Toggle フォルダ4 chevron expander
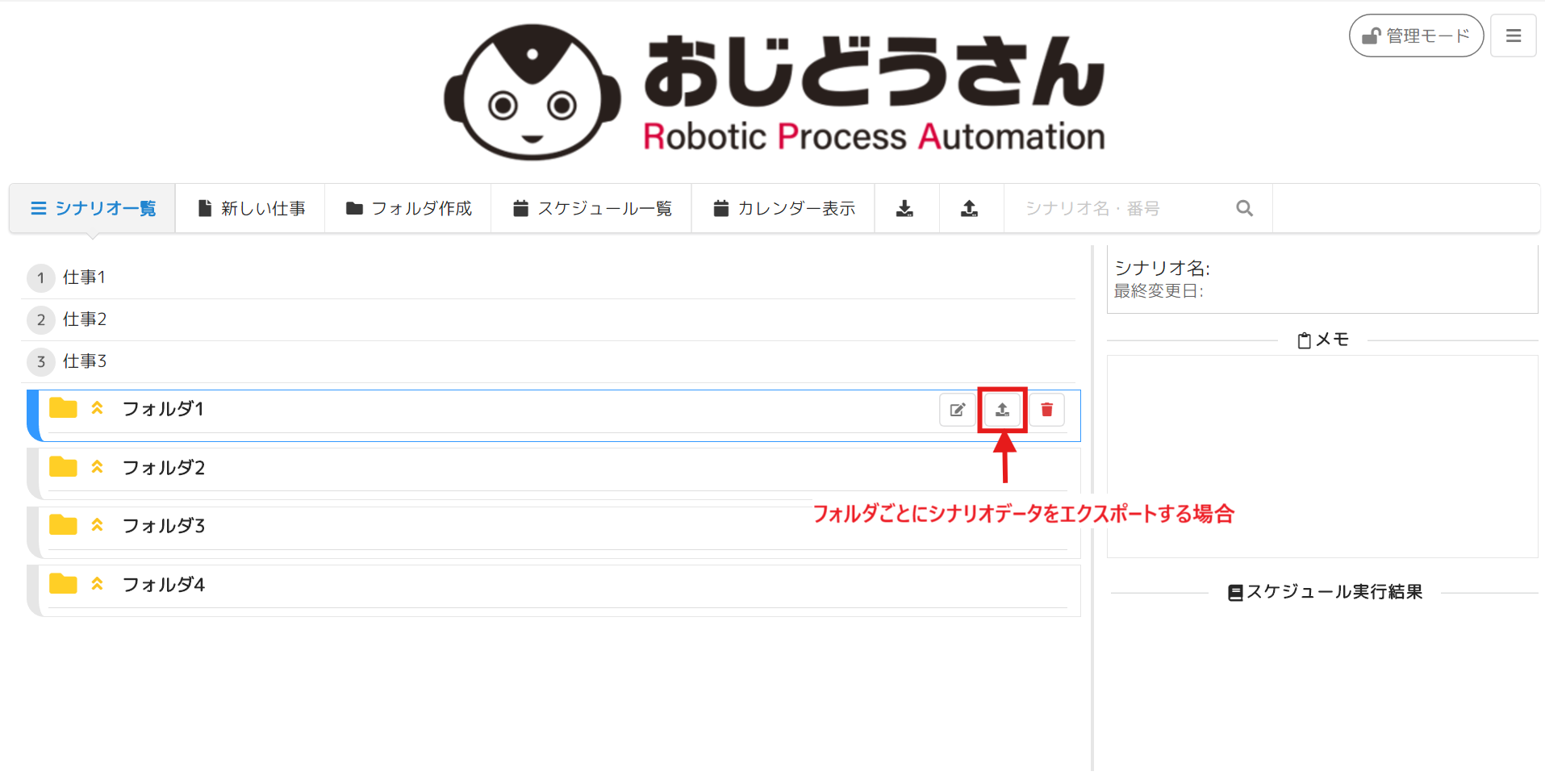 98,584
